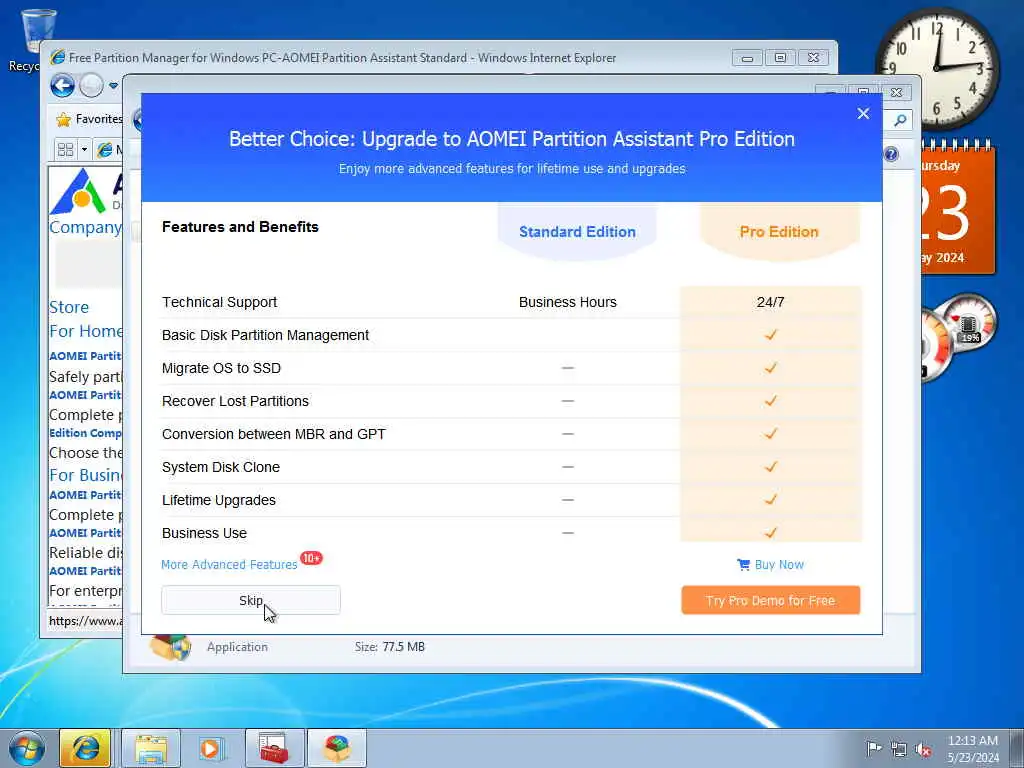The height and width of the screenshot is (768, 1024).
Task: Open the IE recent pages dropdown arrow
Action: pyautogui.click(x=113, y=86)
